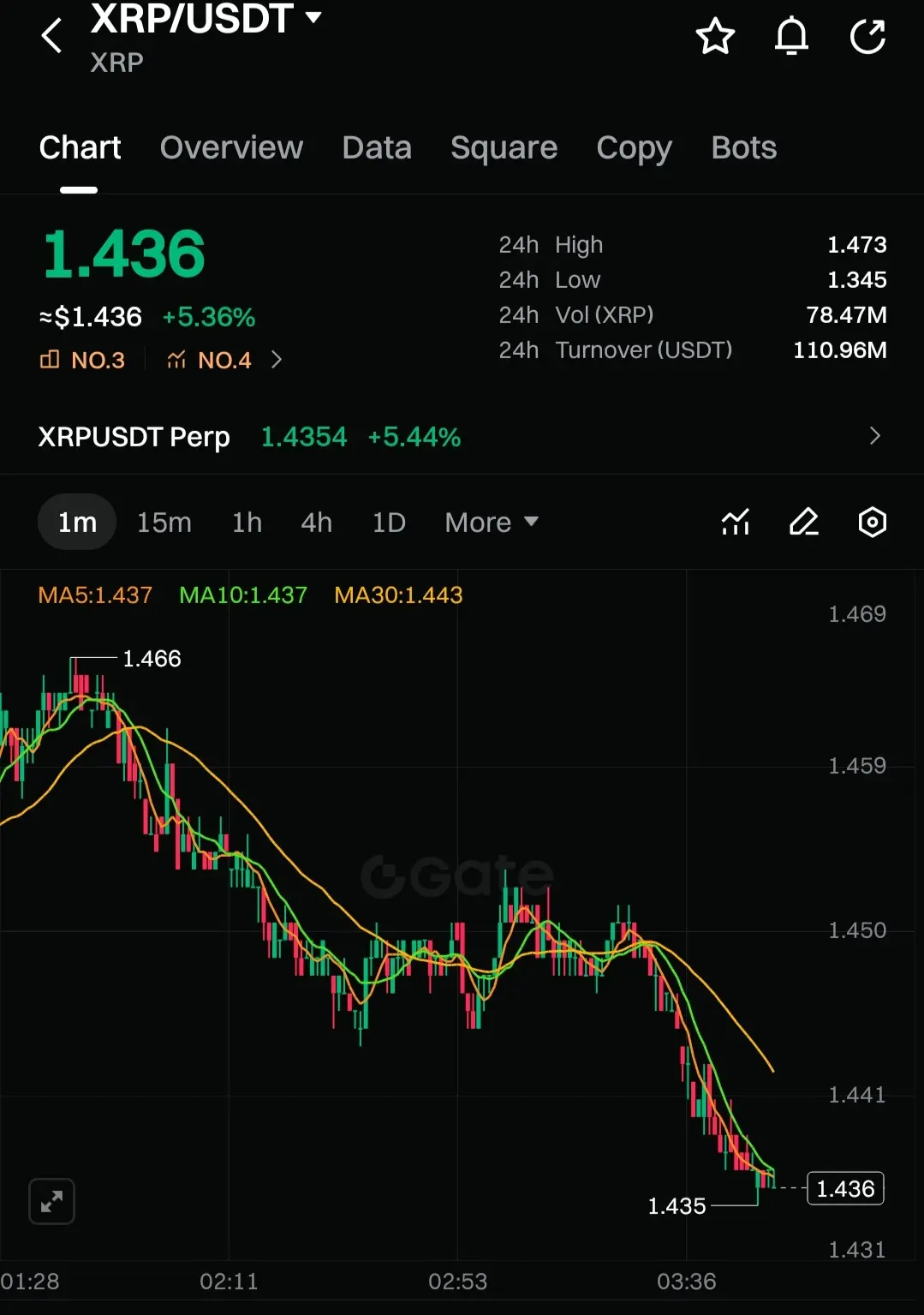The image size is (924, 1315).
Task: Open the XRPUSDT Perp contract row
Action: coord(462,436)
